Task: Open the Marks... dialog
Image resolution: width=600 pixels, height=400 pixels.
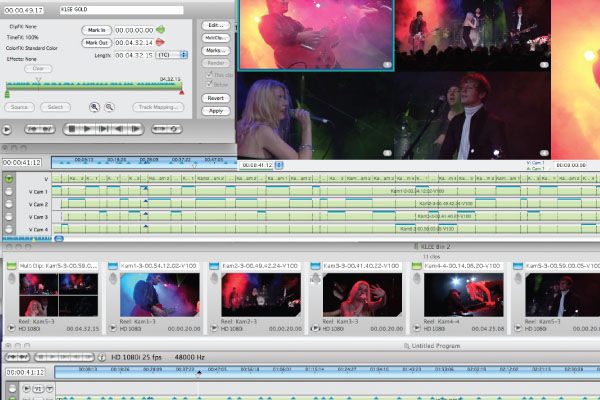Action: click(216, 51)
